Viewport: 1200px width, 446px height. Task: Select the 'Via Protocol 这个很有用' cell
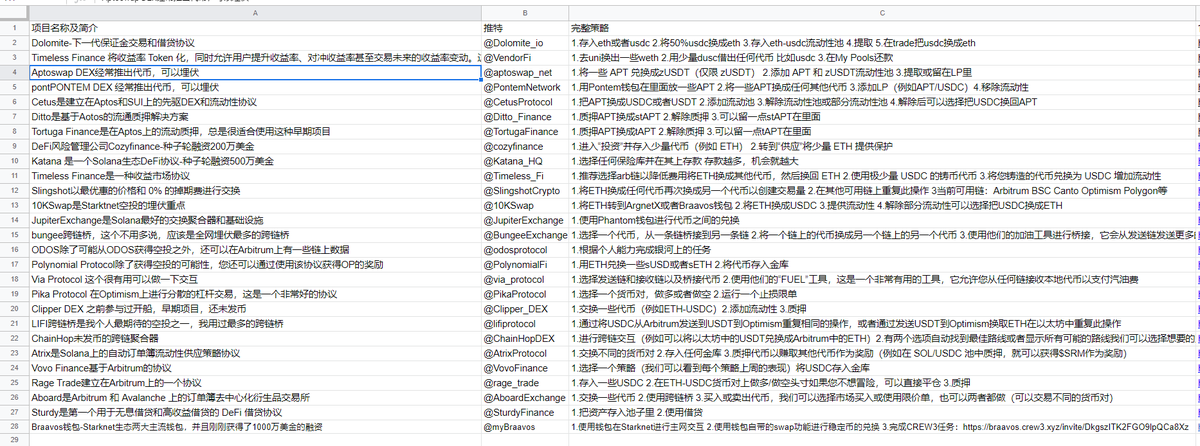[254, 278]
